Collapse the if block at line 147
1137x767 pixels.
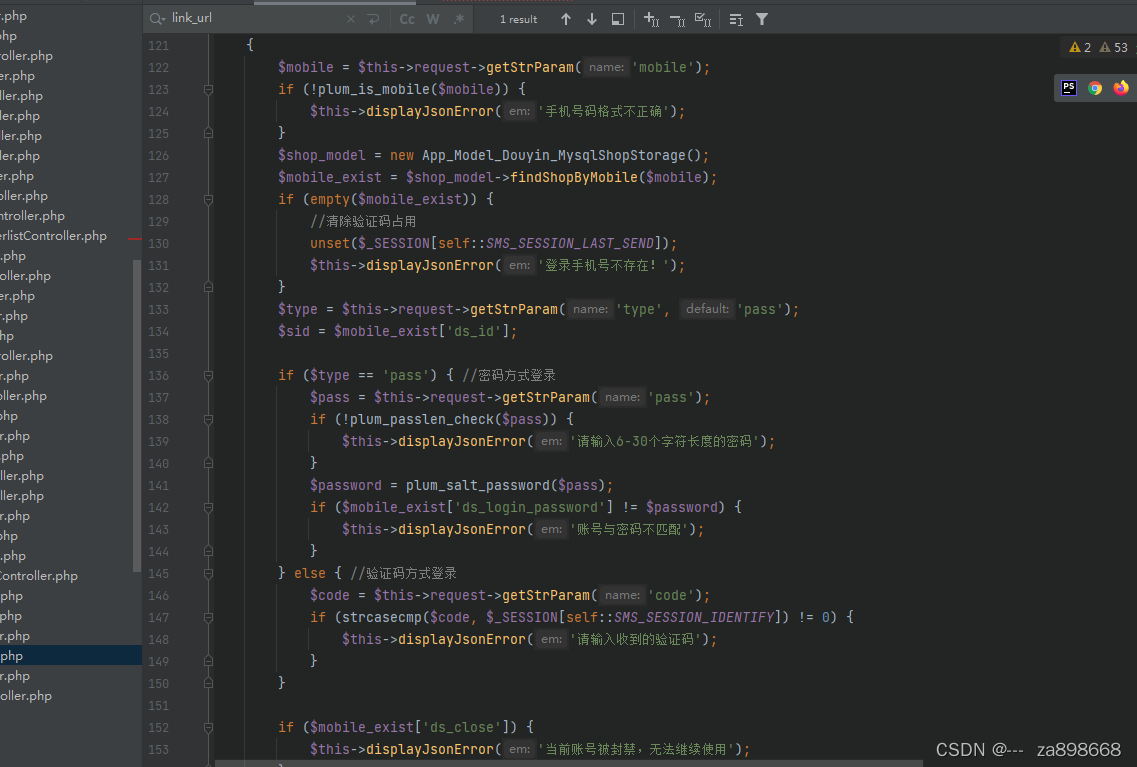(208, 618)
